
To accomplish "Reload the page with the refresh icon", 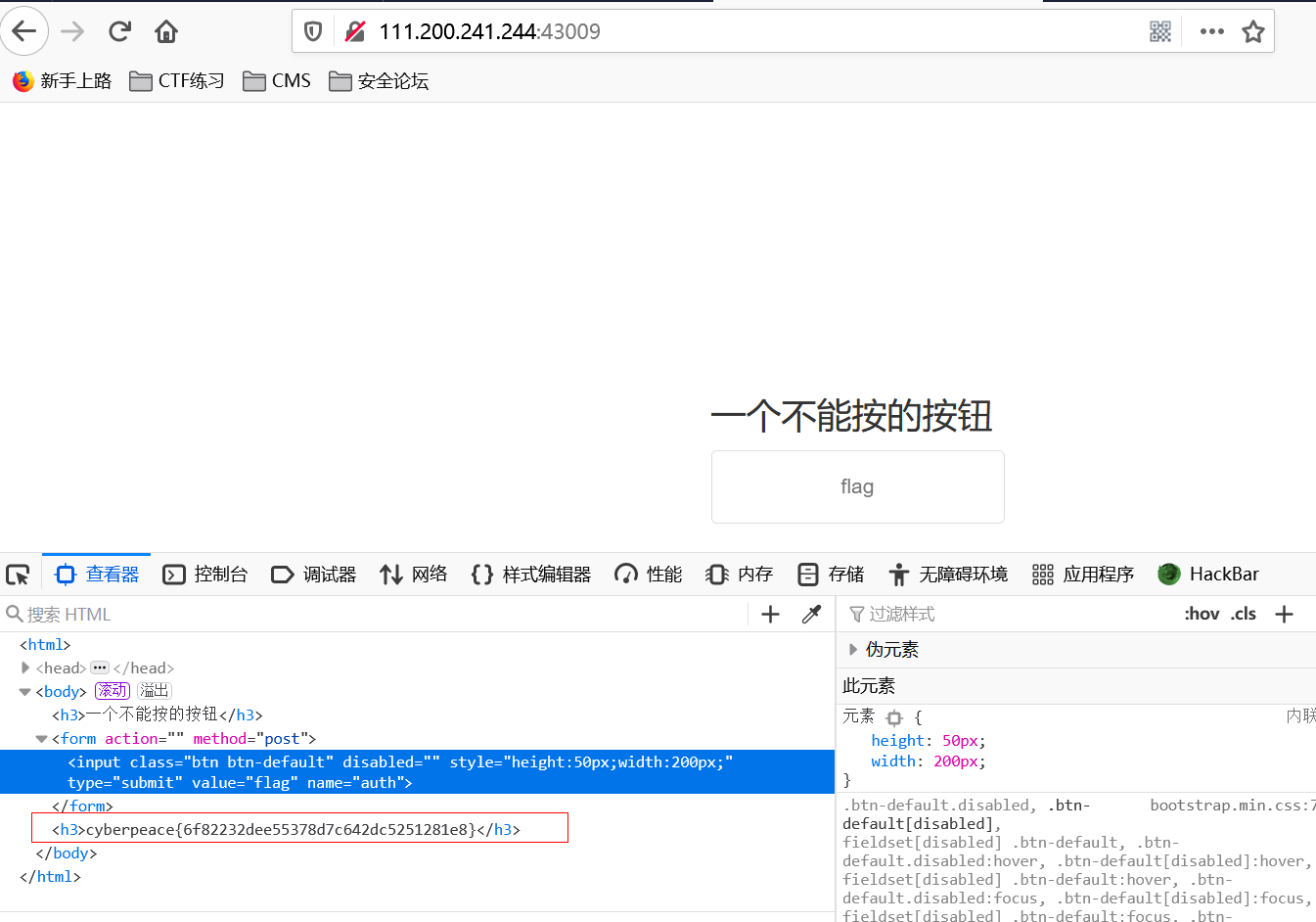I will [x=119, y=30].
